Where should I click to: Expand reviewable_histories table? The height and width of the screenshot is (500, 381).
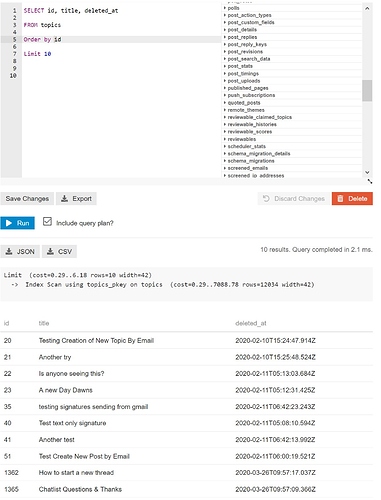coord(251,124)
